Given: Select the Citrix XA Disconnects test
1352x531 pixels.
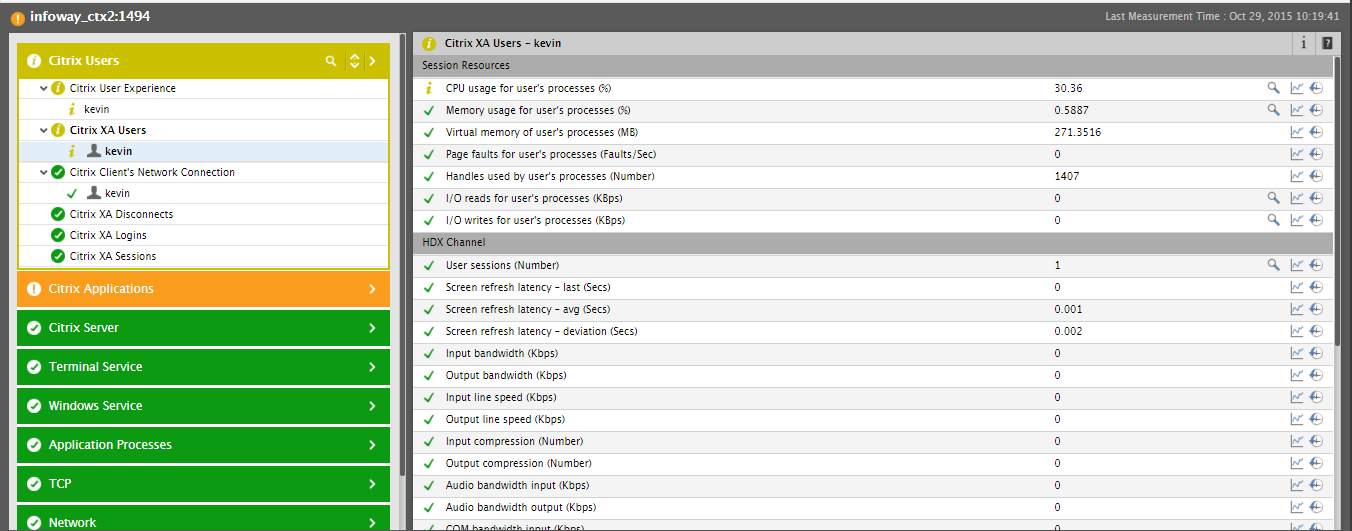Looking at the screenshot, I should click(x=121, y=214).
